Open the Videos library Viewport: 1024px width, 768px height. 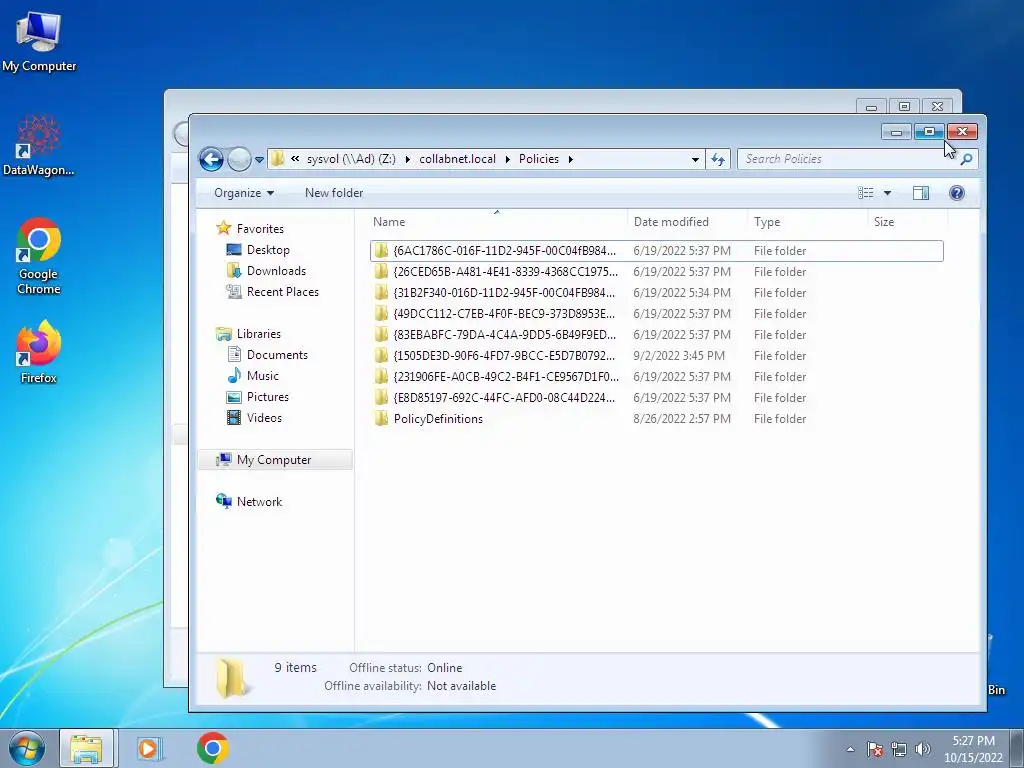pyautogui.click(x=264, y=418)
